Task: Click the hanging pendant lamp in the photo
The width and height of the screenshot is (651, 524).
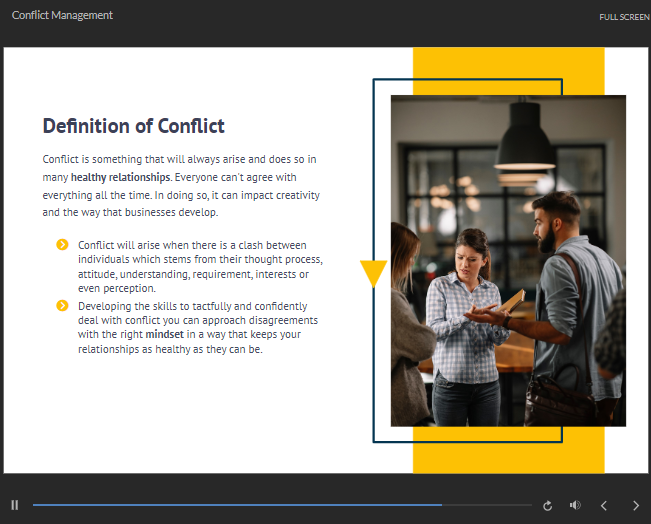Action: 525,140
